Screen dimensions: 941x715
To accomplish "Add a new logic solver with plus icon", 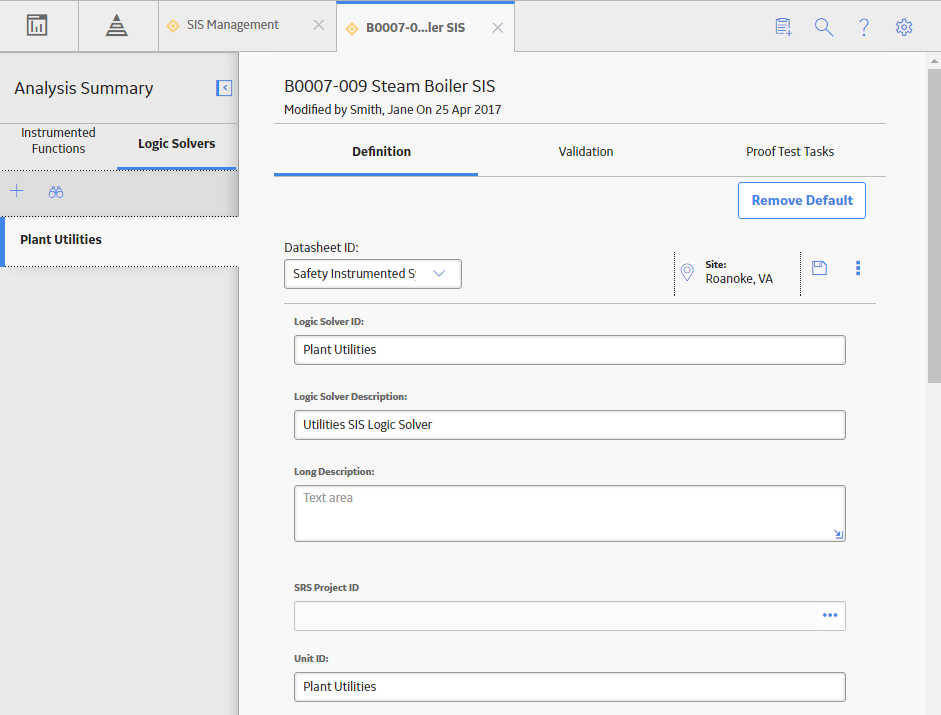I will pyautogui.click(x=17, y=192).
